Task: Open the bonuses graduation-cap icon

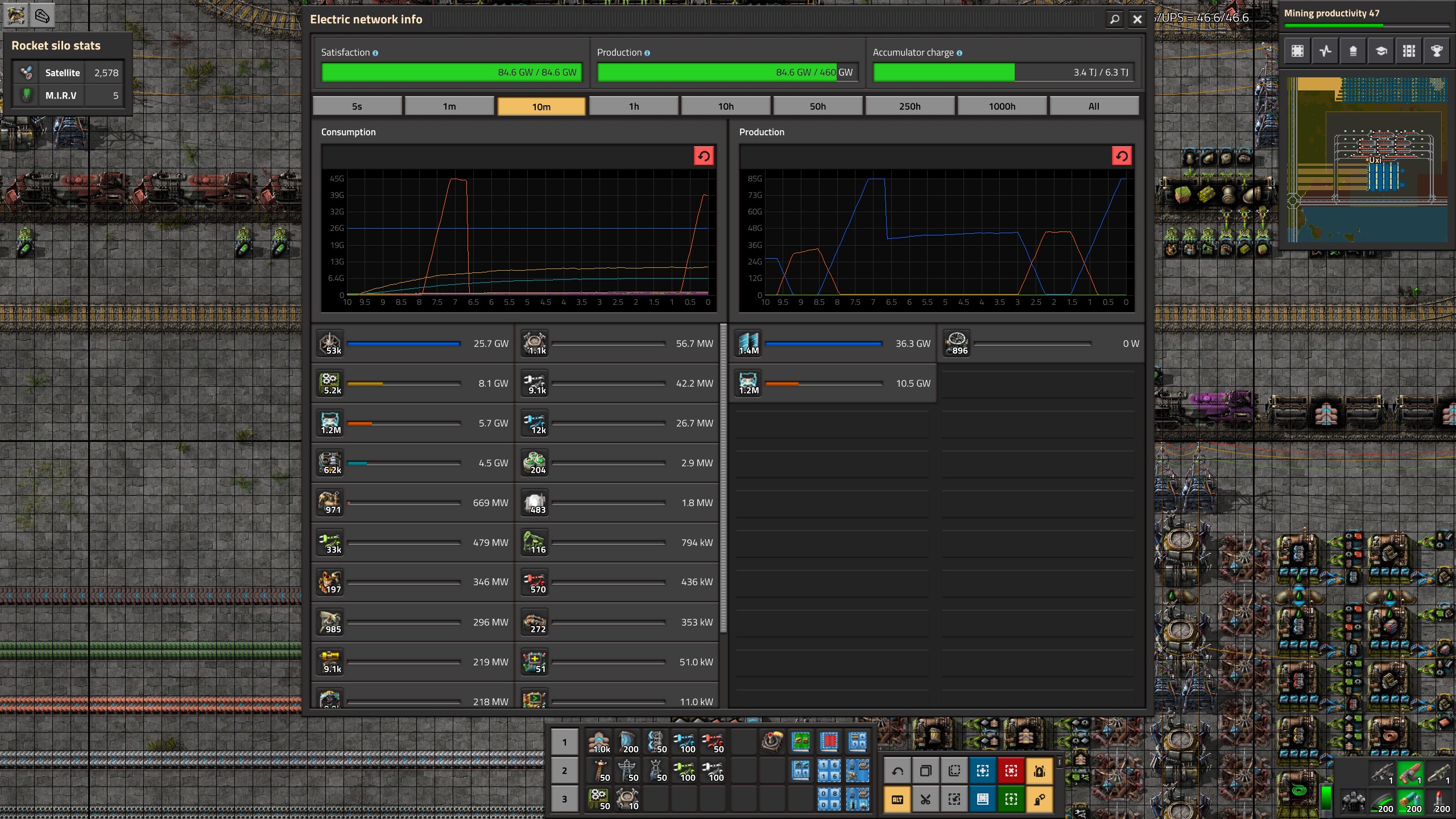Action: point(1381,51)
